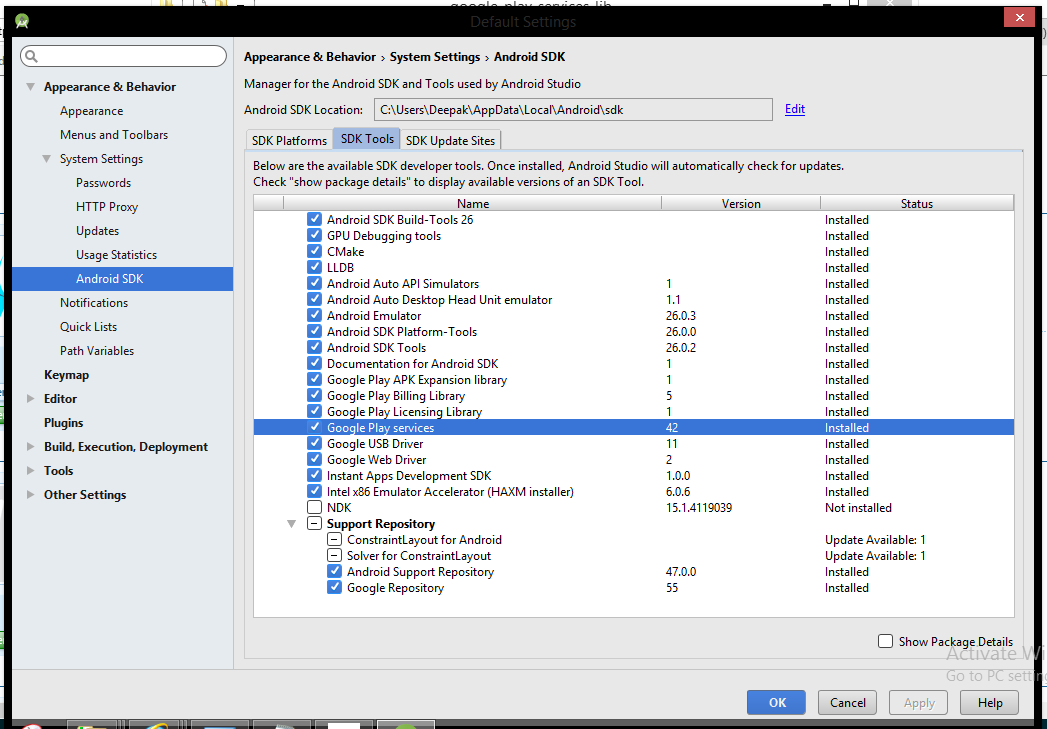
Task: Open Path Variables settings
Action: coord(97,351)
